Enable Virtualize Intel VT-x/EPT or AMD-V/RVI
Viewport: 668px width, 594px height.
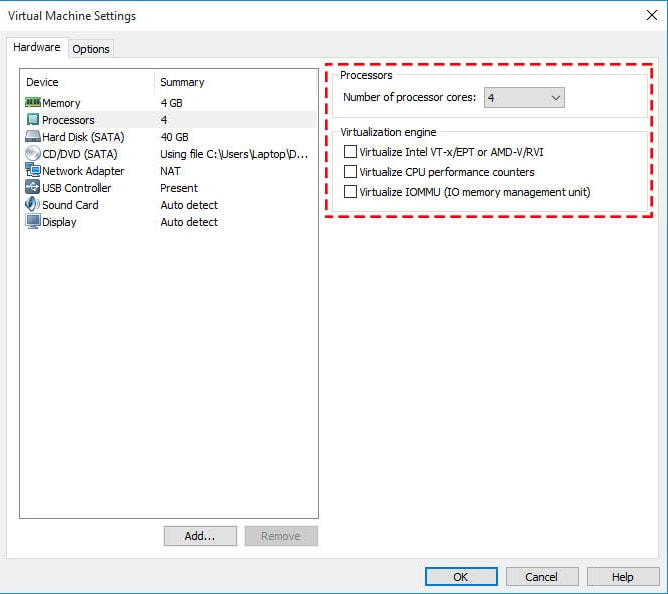coord(350,152)
